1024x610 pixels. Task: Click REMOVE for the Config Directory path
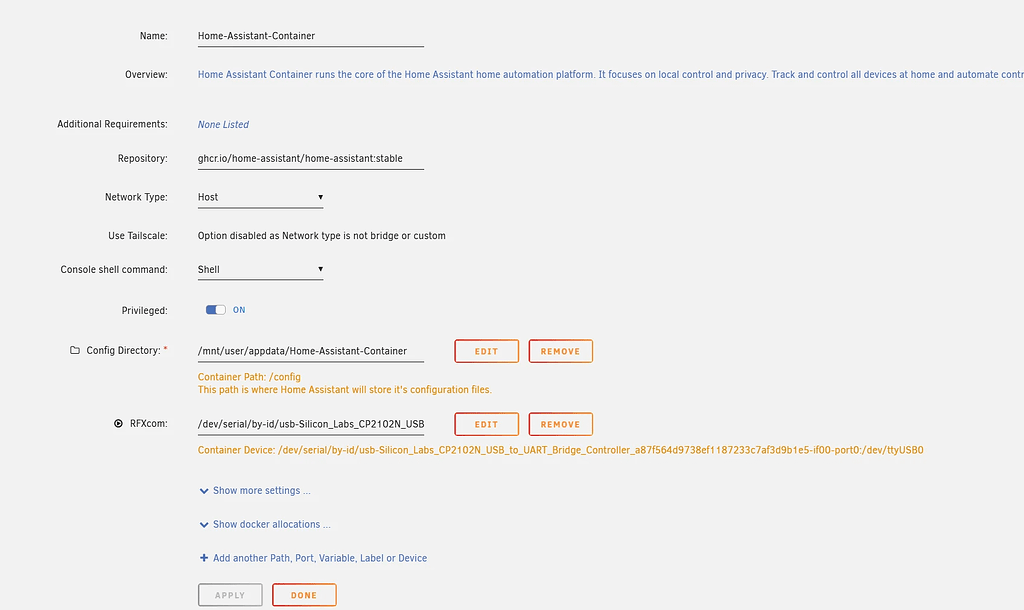pos(560,350)
